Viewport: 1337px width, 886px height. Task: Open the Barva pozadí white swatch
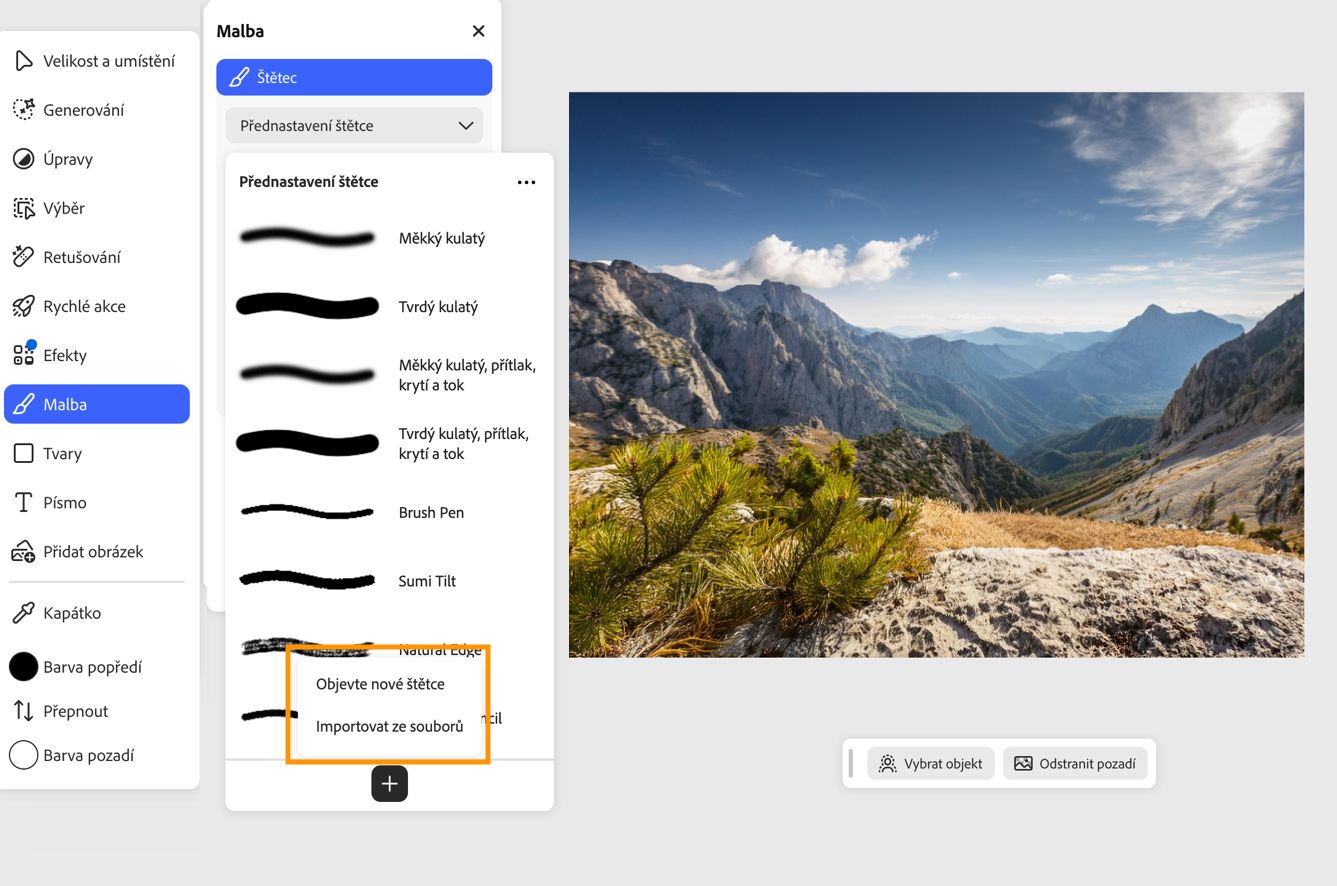click(x=23, y=755)
